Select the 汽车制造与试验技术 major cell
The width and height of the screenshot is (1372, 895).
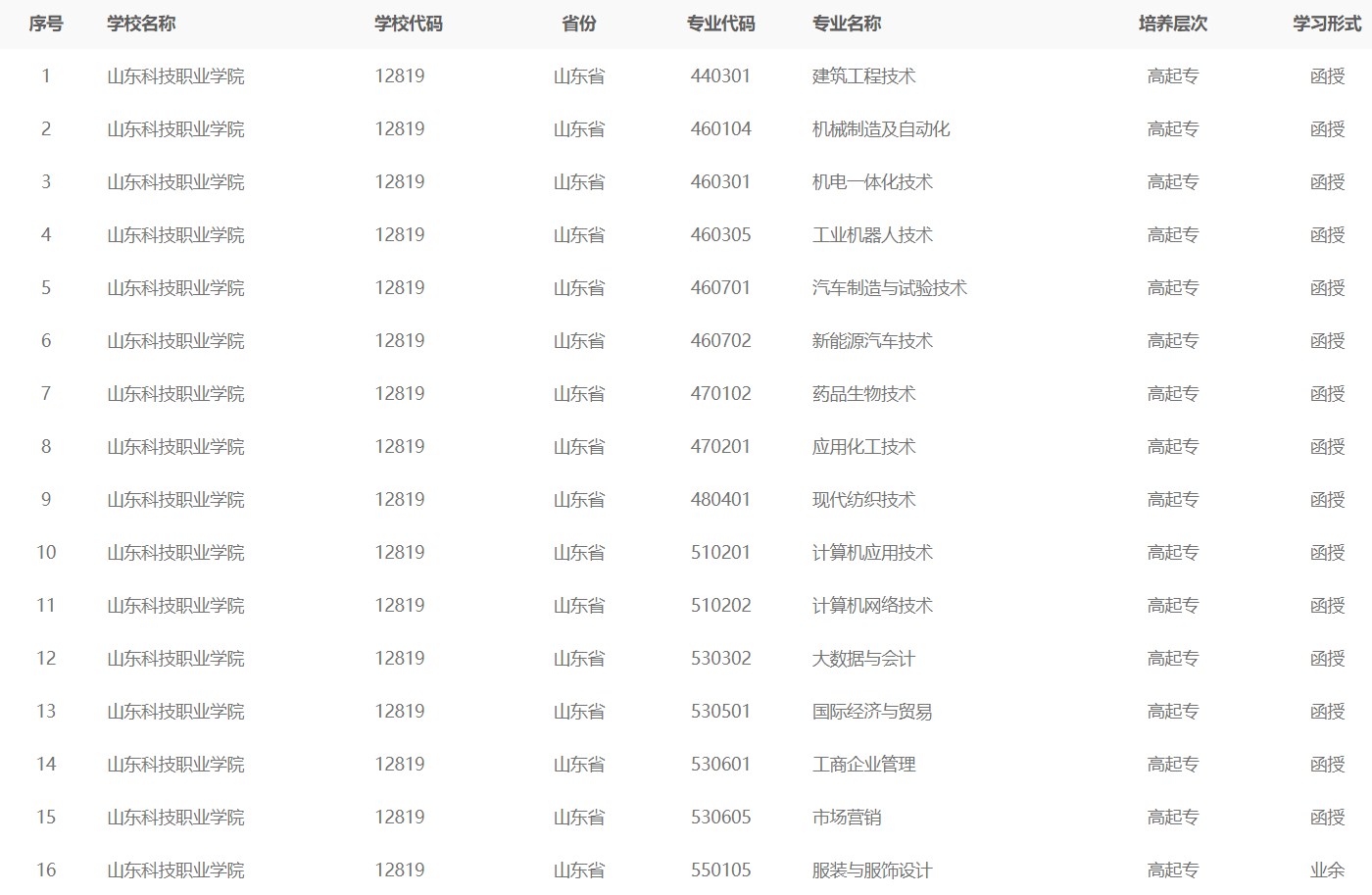890,288
